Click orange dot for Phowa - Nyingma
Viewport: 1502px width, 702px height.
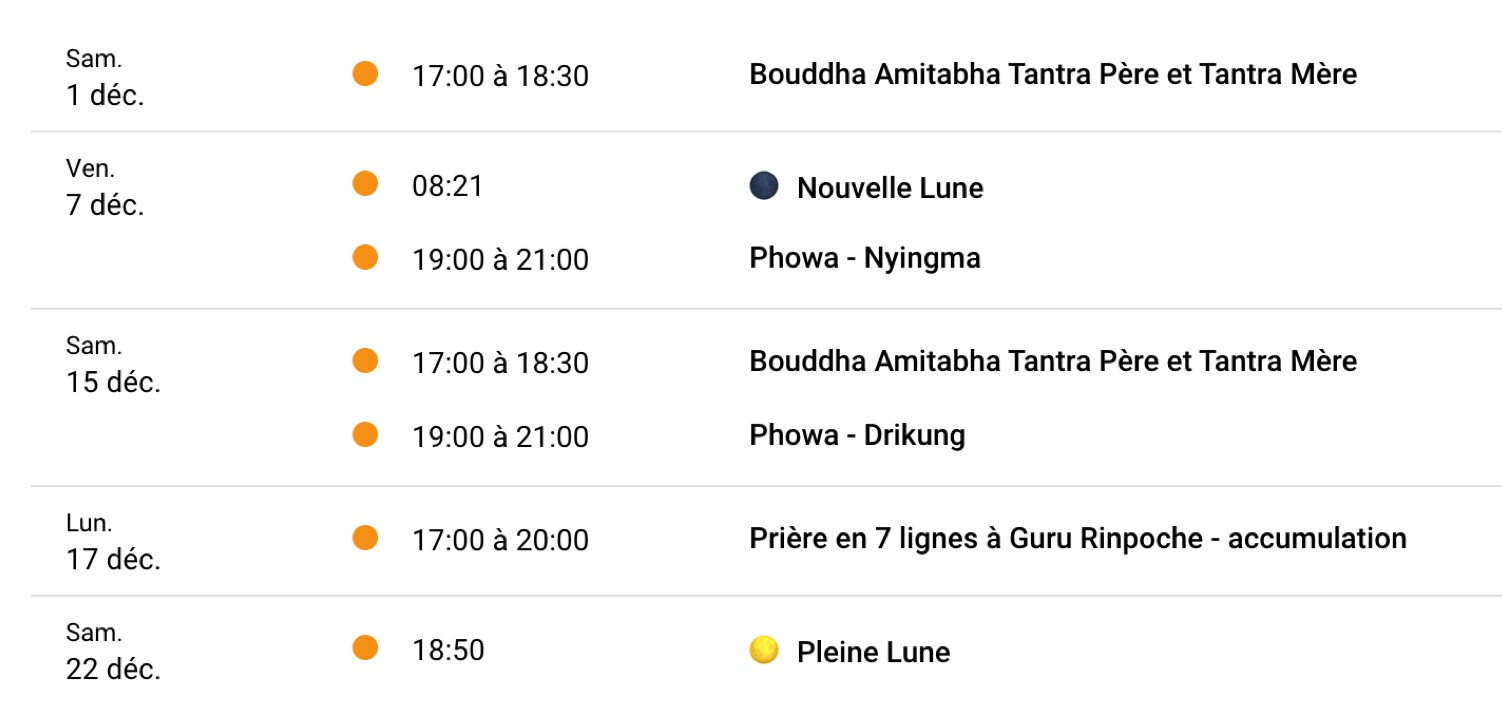point(366,258)
